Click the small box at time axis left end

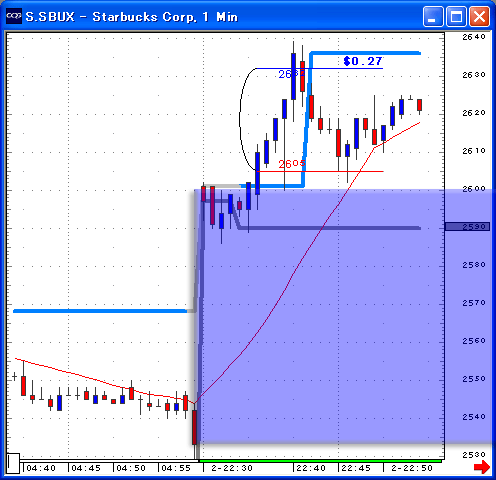pyautogui.click(x=13, y=463)
